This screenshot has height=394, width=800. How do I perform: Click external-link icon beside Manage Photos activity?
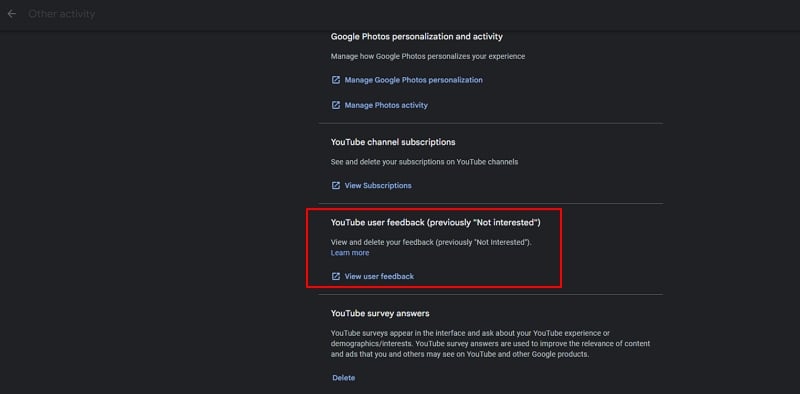[336, 105]
